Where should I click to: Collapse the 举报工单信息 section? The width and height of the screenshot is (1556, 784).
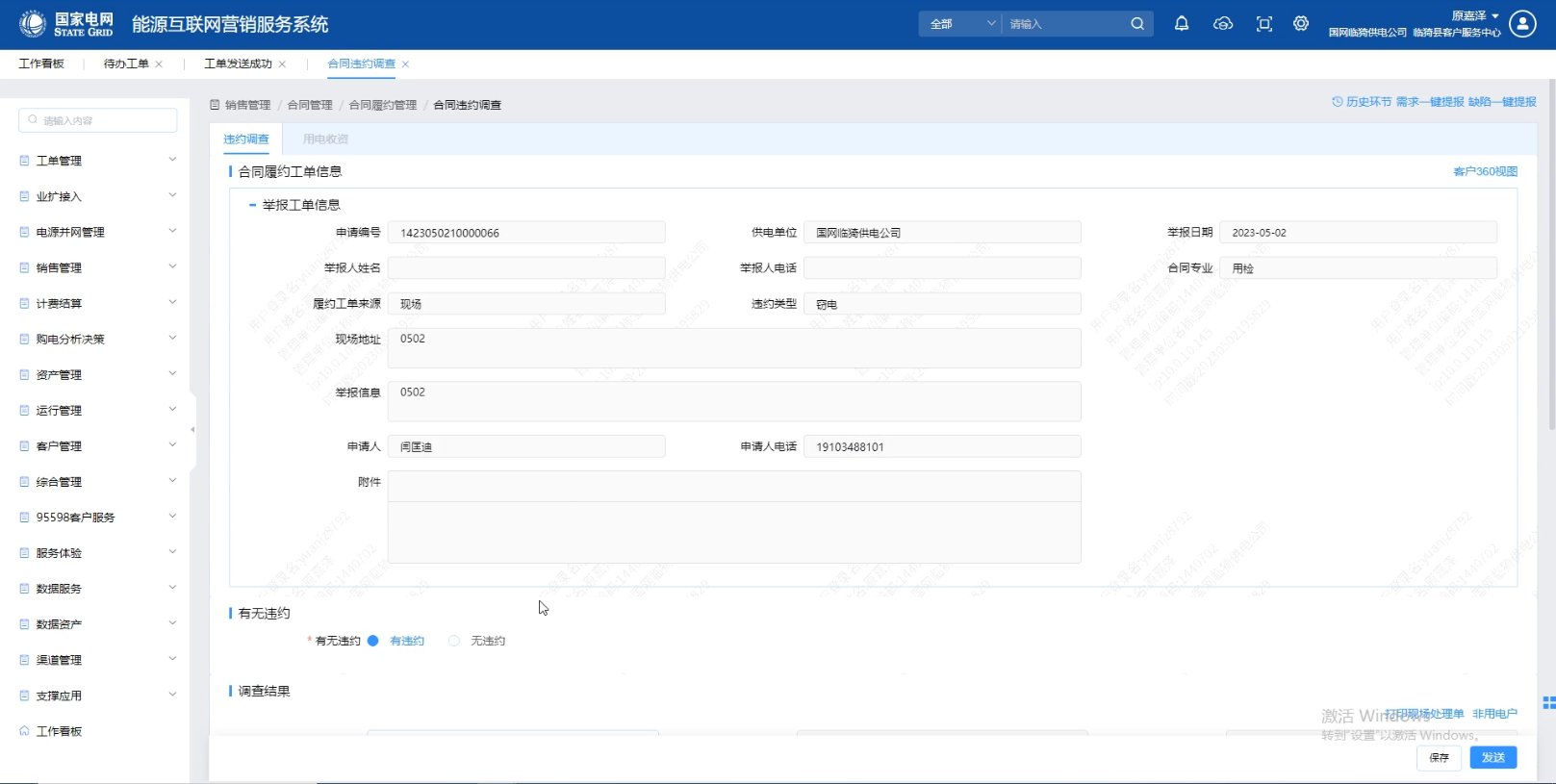(252, 205)
